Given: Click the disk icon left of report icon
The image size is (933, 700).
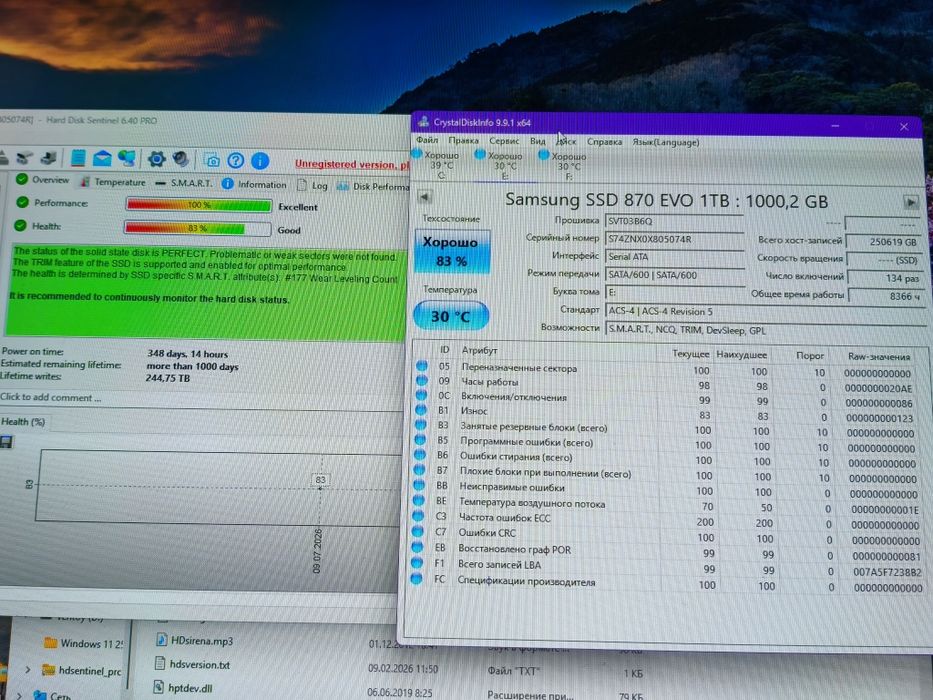Looking at the screenshot, I should 49,158.
